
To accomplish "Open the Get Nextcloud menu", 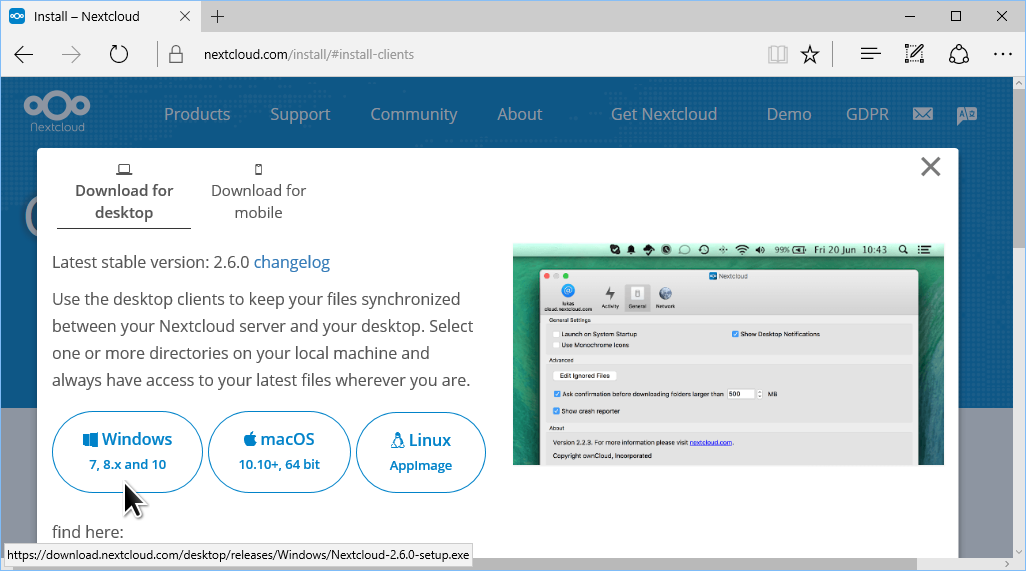I will [x=663, y=114].
